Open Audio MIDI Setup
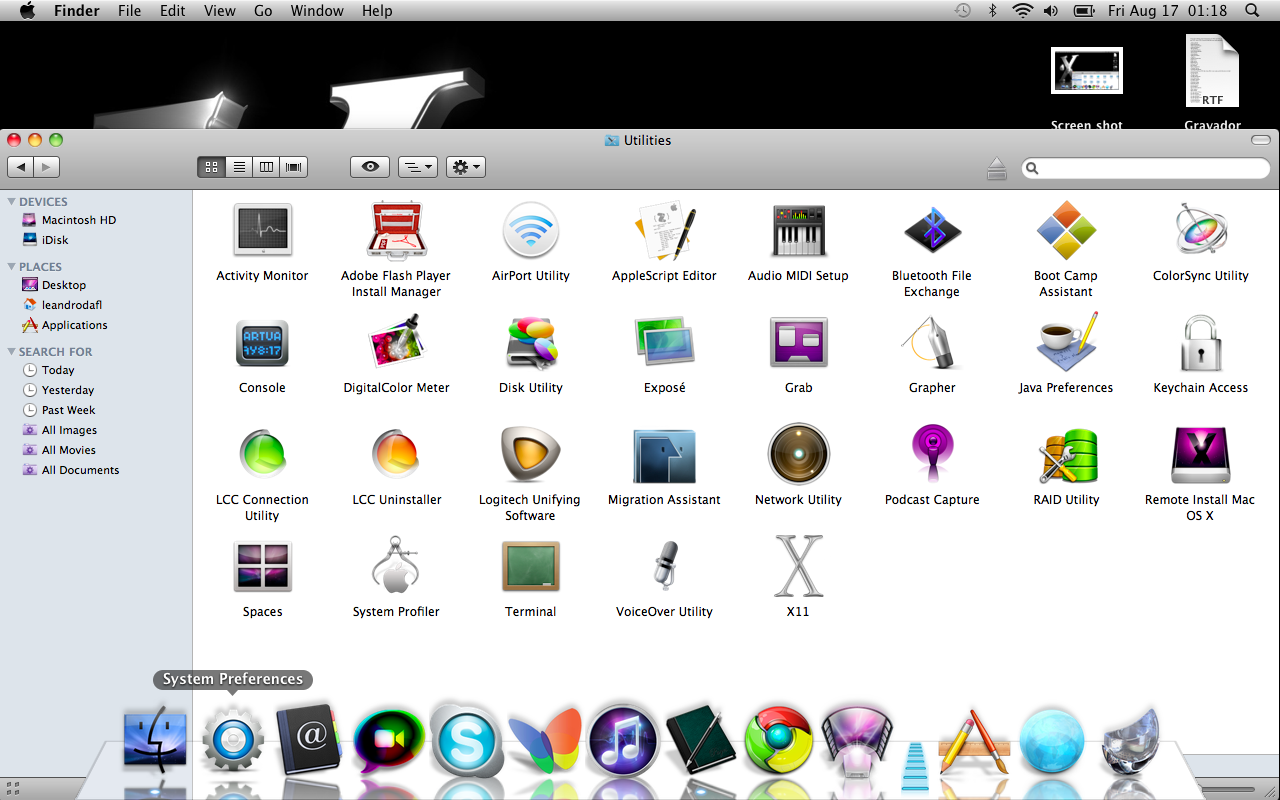 coord(798,231)
